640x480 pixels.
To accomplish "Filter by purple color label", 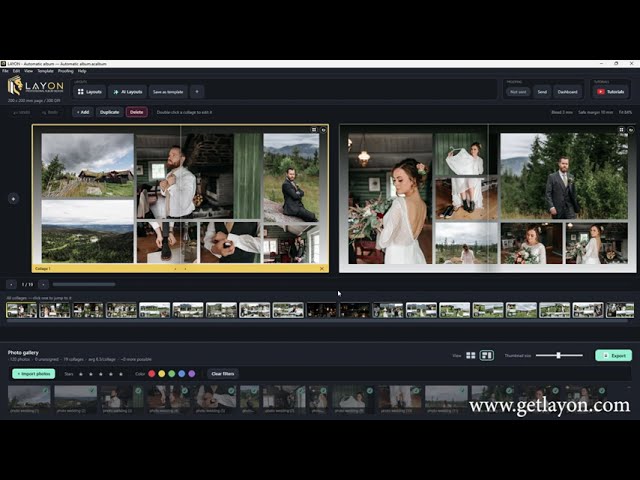I will pos(191,373).
